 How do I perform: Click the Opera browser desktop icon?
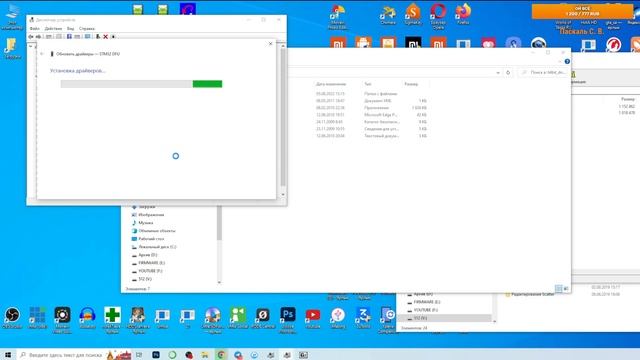pyautogui.click(x=438, y=16)
